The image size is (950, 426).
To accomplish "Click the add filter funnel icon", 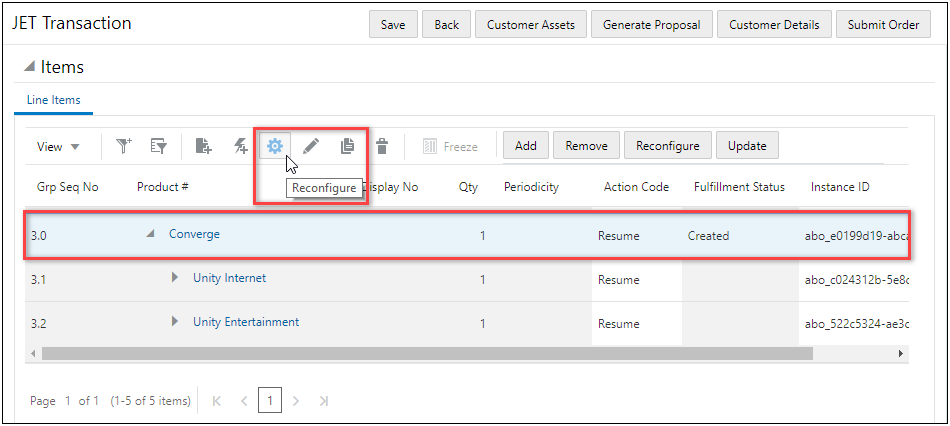I will click(x=123, y=146).
